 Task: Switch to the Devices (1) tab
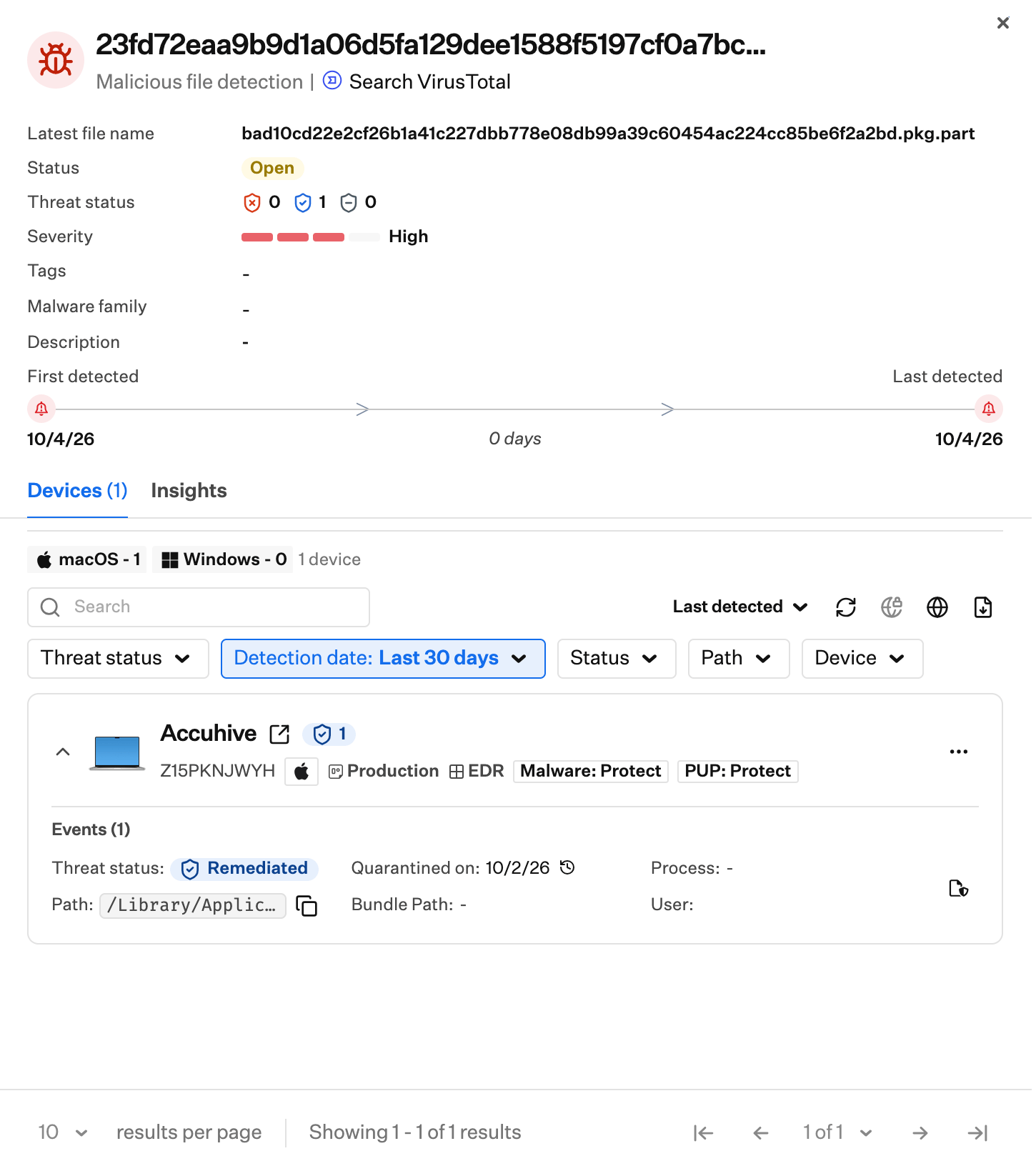pos(77,491)
